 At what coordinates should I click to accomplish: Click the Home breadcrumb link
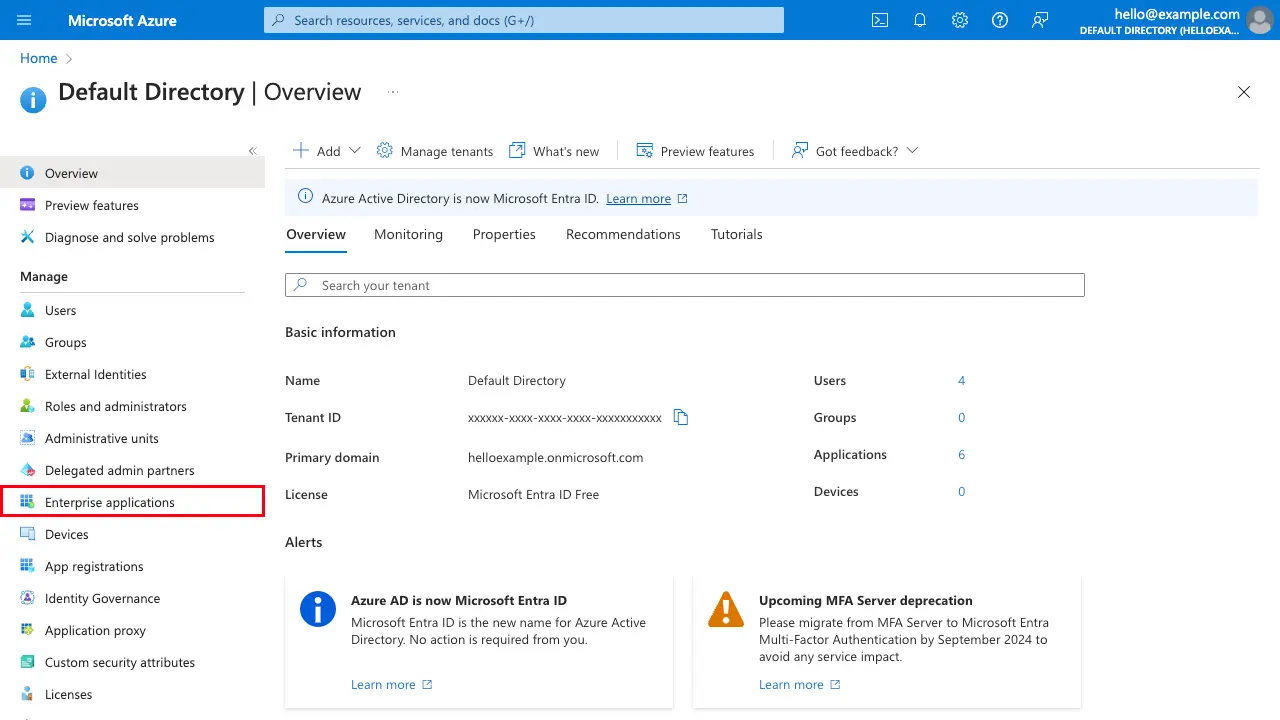(38, 58)
